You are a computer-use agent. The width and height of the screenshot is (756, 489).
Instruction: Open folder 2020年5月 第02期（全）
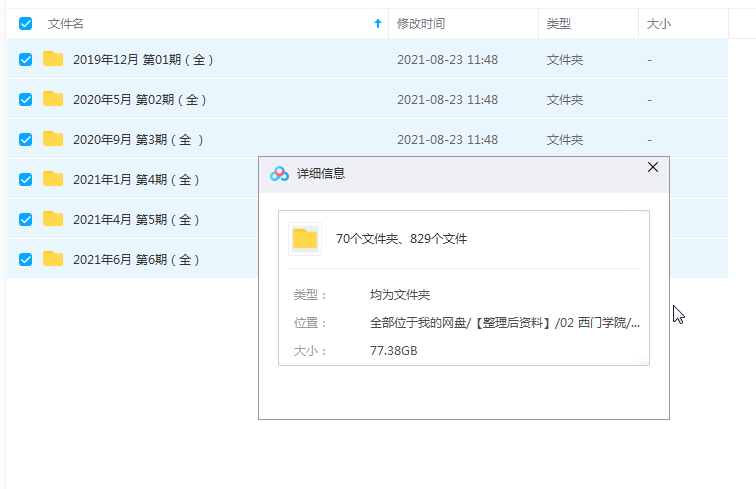[x=140, y=100]
